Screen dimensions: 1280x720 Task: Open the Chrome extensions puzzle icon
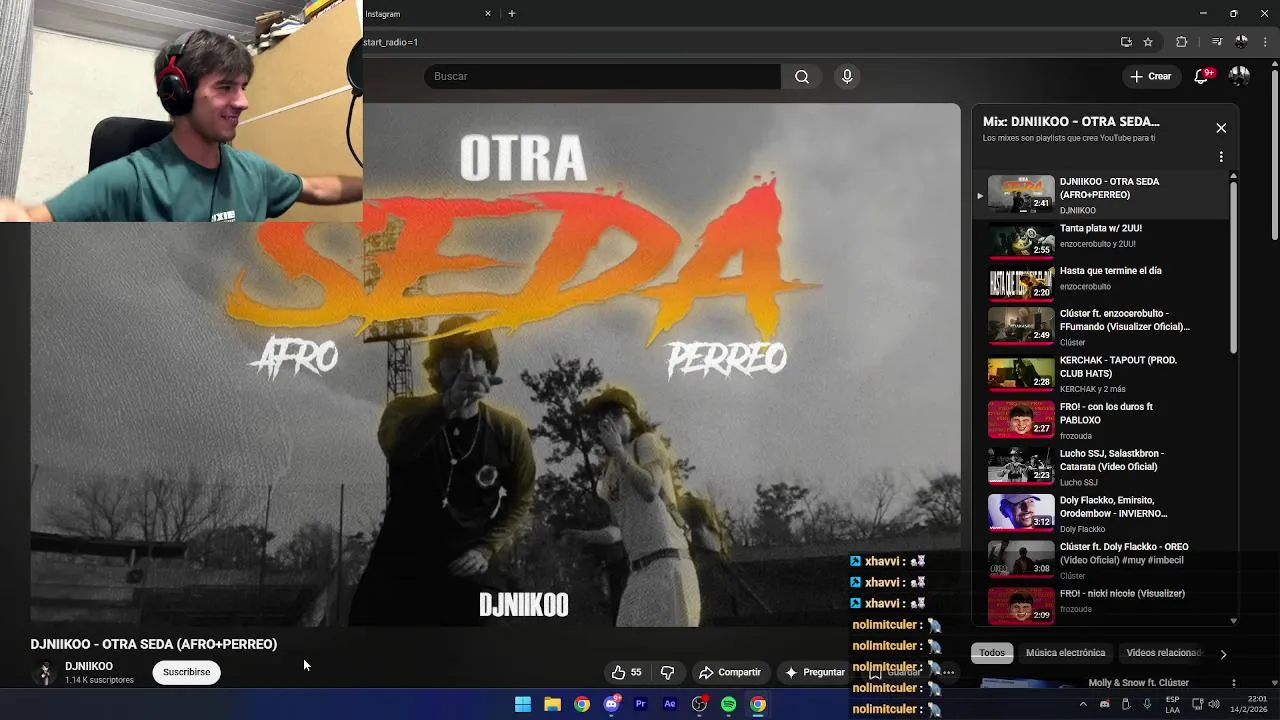click(1182, 42)
